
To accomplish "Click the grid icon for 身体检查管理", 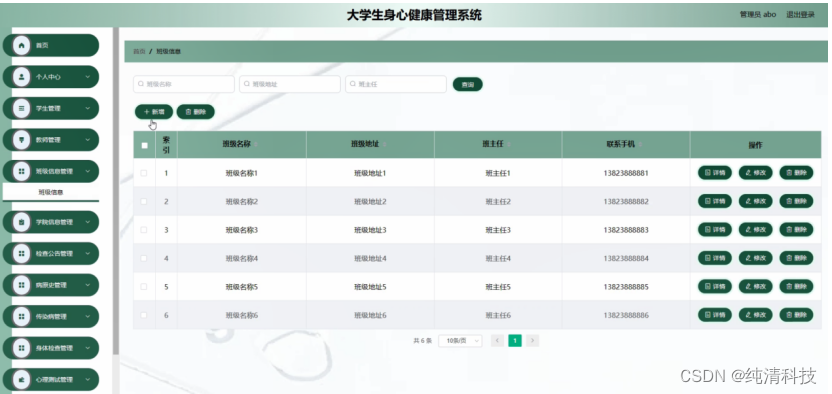I will (x=21, y=348).
